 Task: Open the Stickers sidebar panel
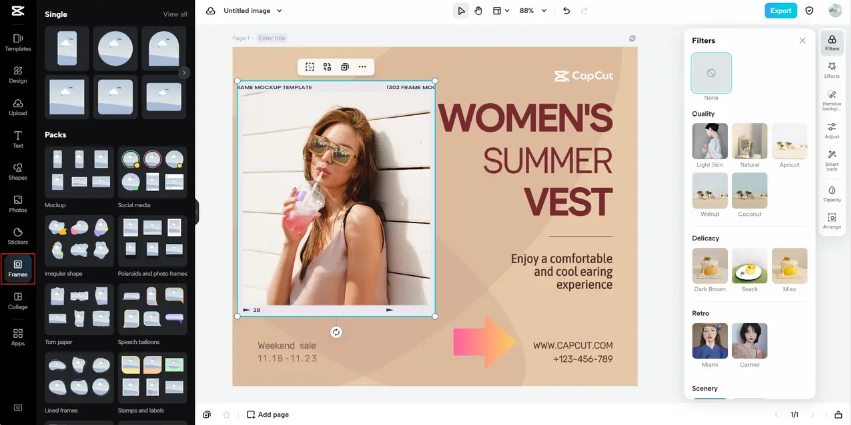[x=18, y=236]
